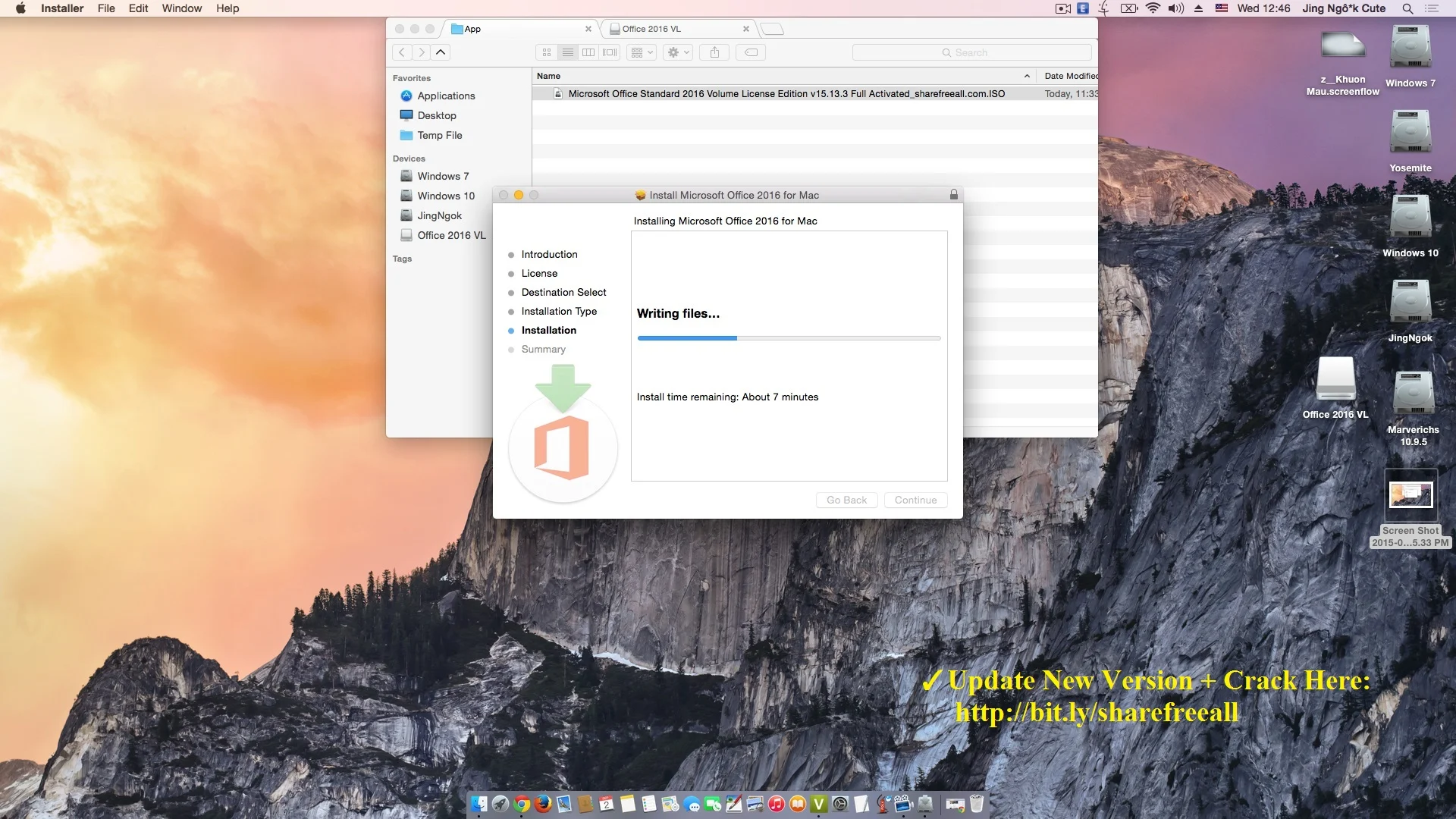Click the installation progress bar
Screen dimensions: 1456x819
tap(789, 338)
